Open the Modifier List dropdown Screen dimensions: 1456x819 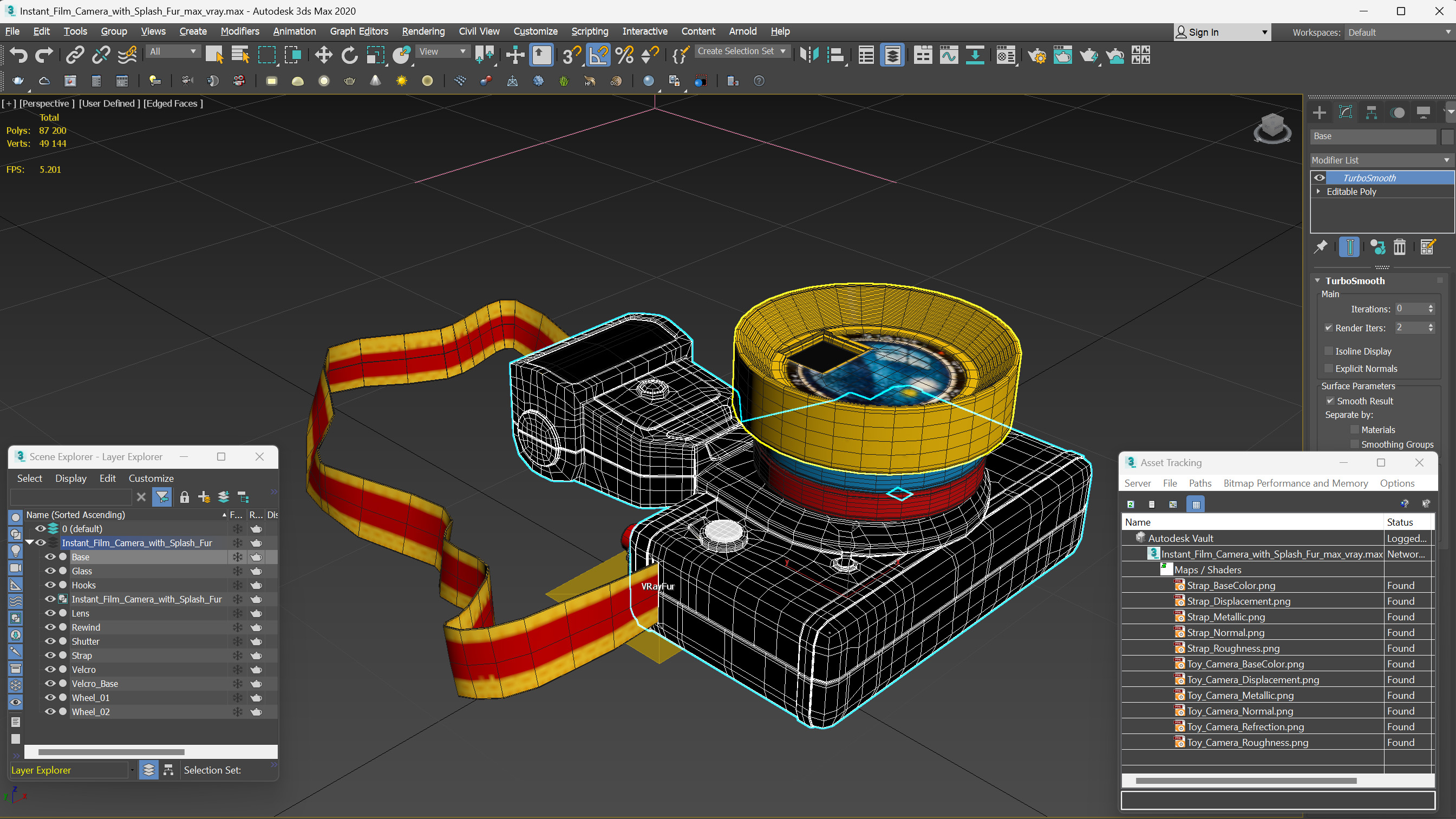click(x=1381, y=160)
